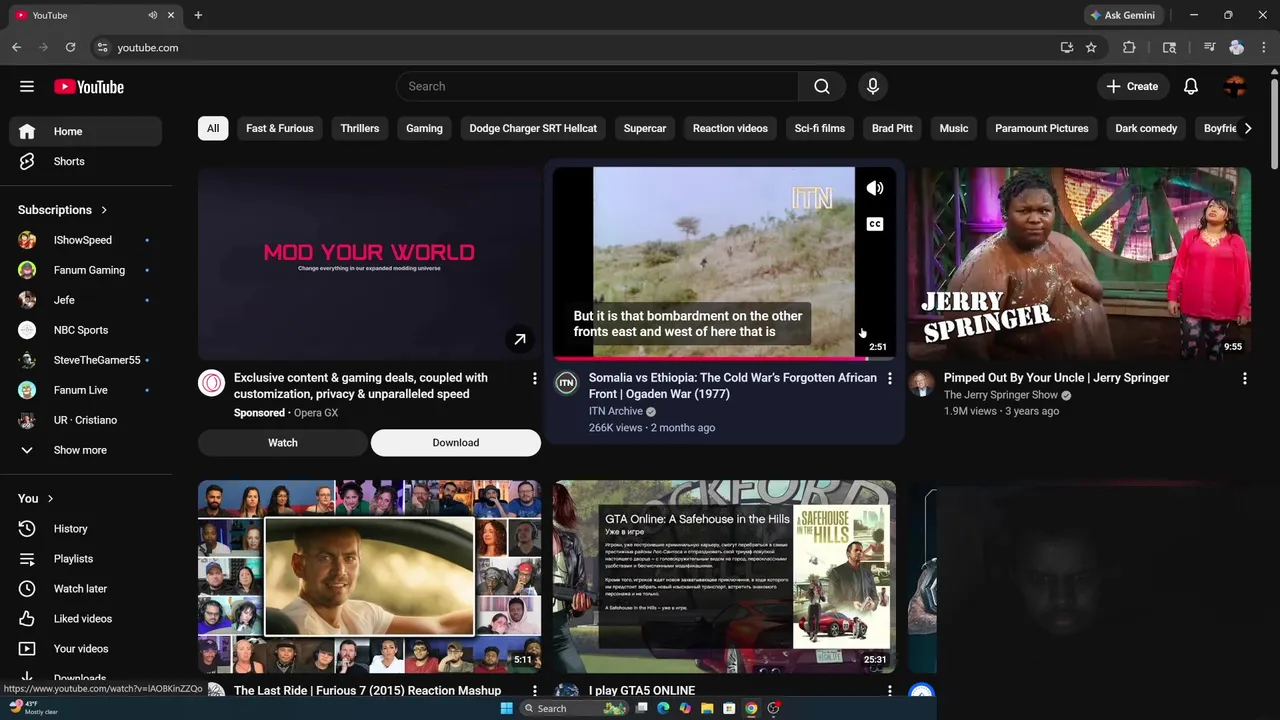Open the Pimped Out By Your Uncle title
This screenshot has width=1280, height=720.
(x=1056, y=378)
